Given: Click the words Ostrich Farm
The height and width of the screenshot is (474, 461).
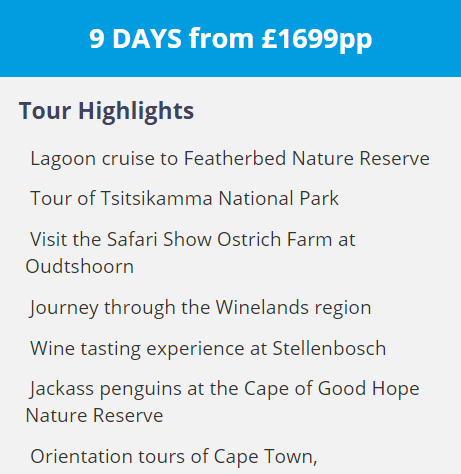Looking at the screenshot, I should pos(275,239).
